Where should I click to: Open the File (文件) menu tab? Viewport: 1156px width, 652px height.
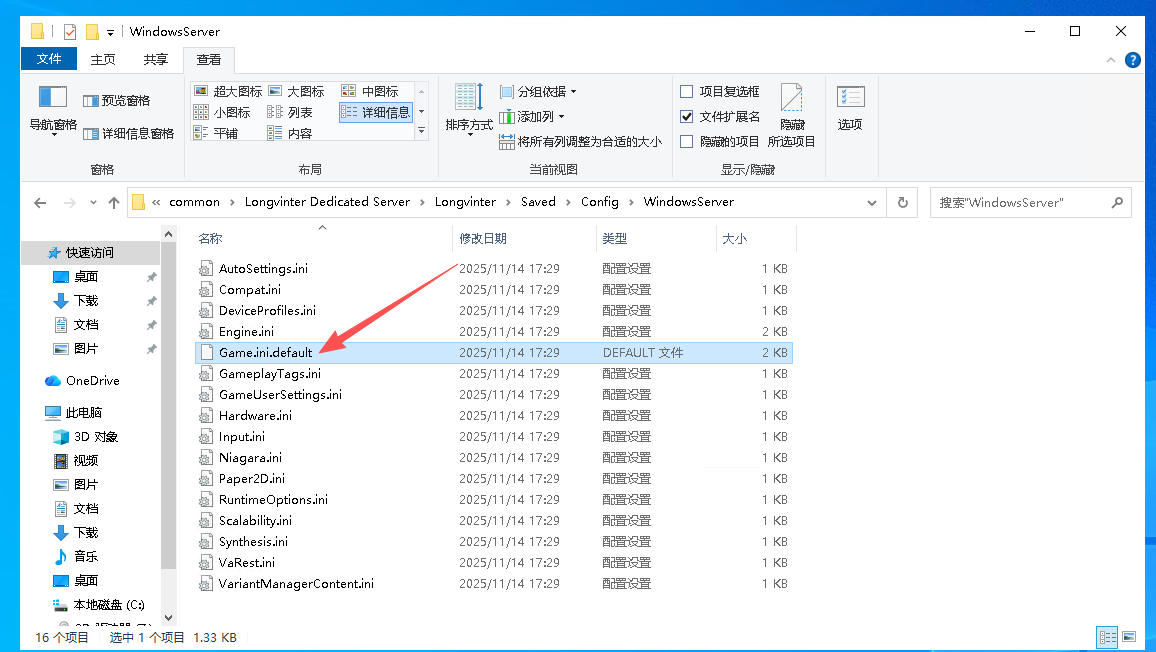(49, 60)
